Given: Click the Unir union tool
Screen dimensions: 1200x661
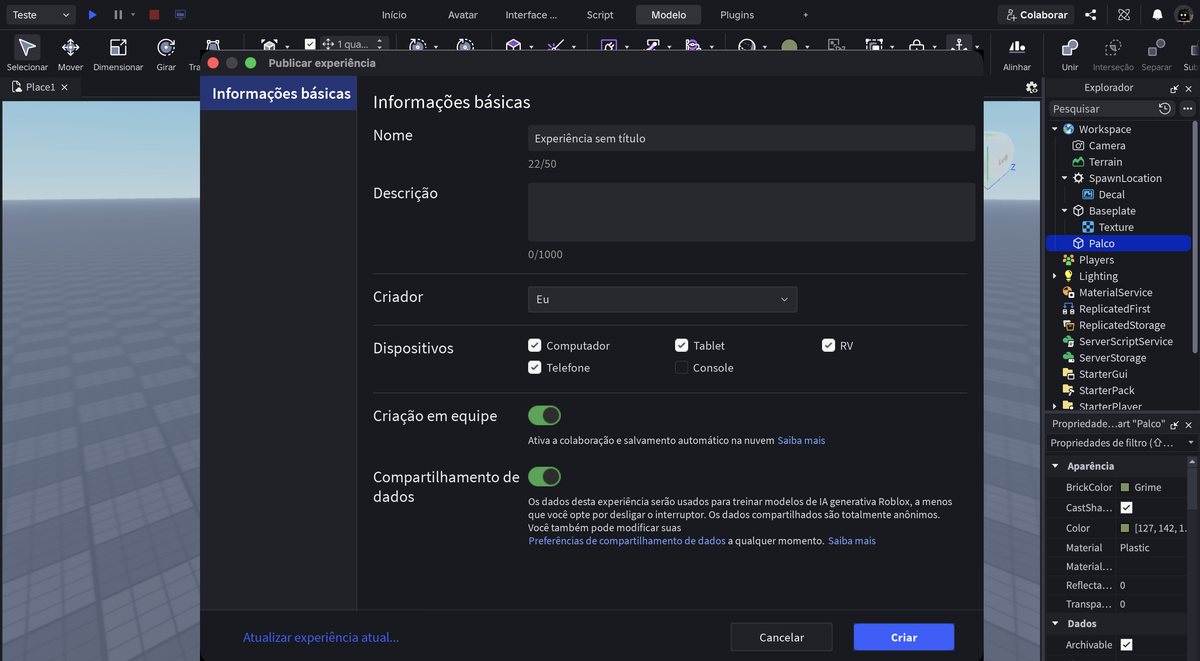Looking at the screenshot, I should pos(1070,54).
